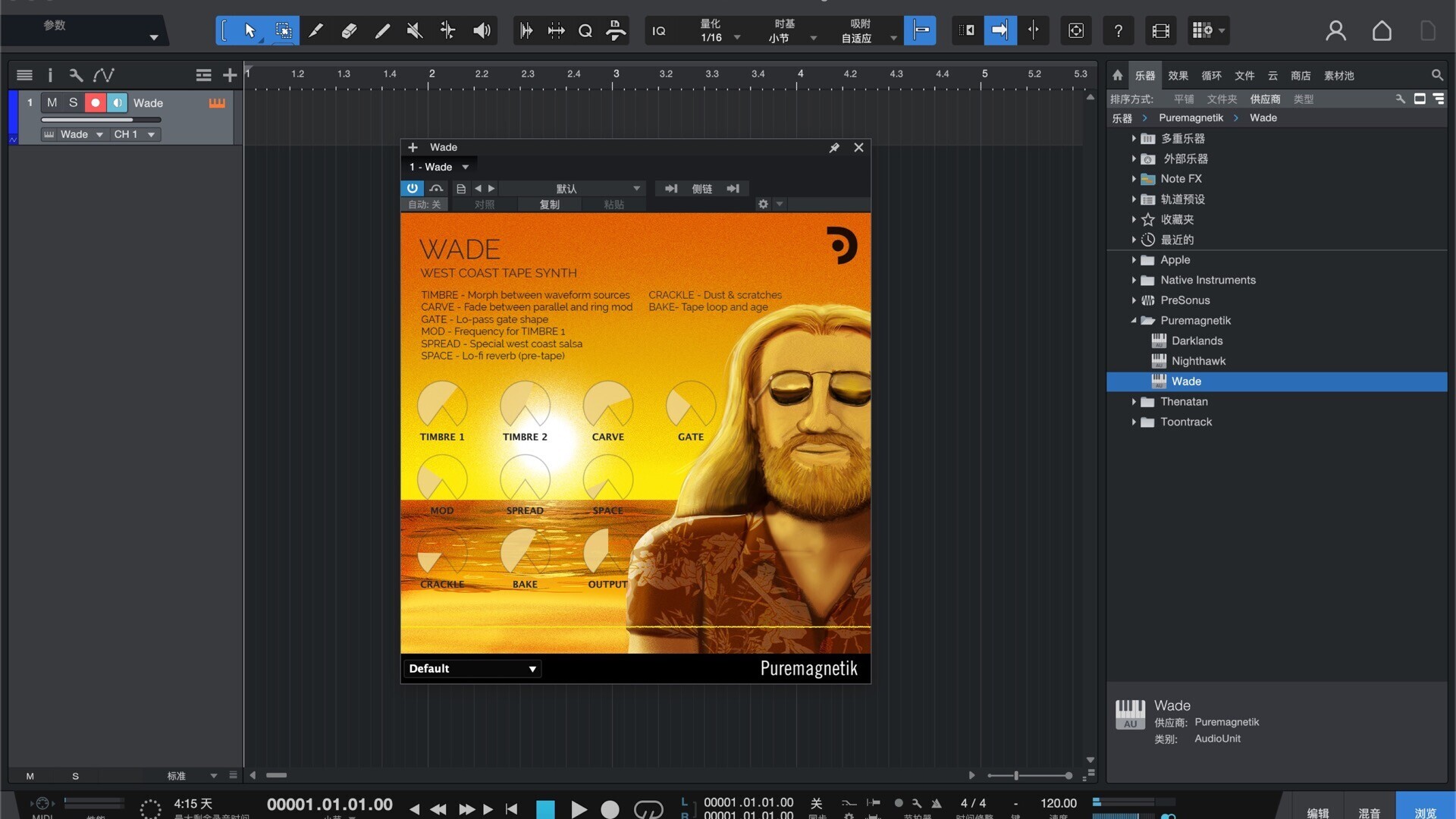
Task: Click the TIMBRE 1 knob
Action: [x=442, y=405]
